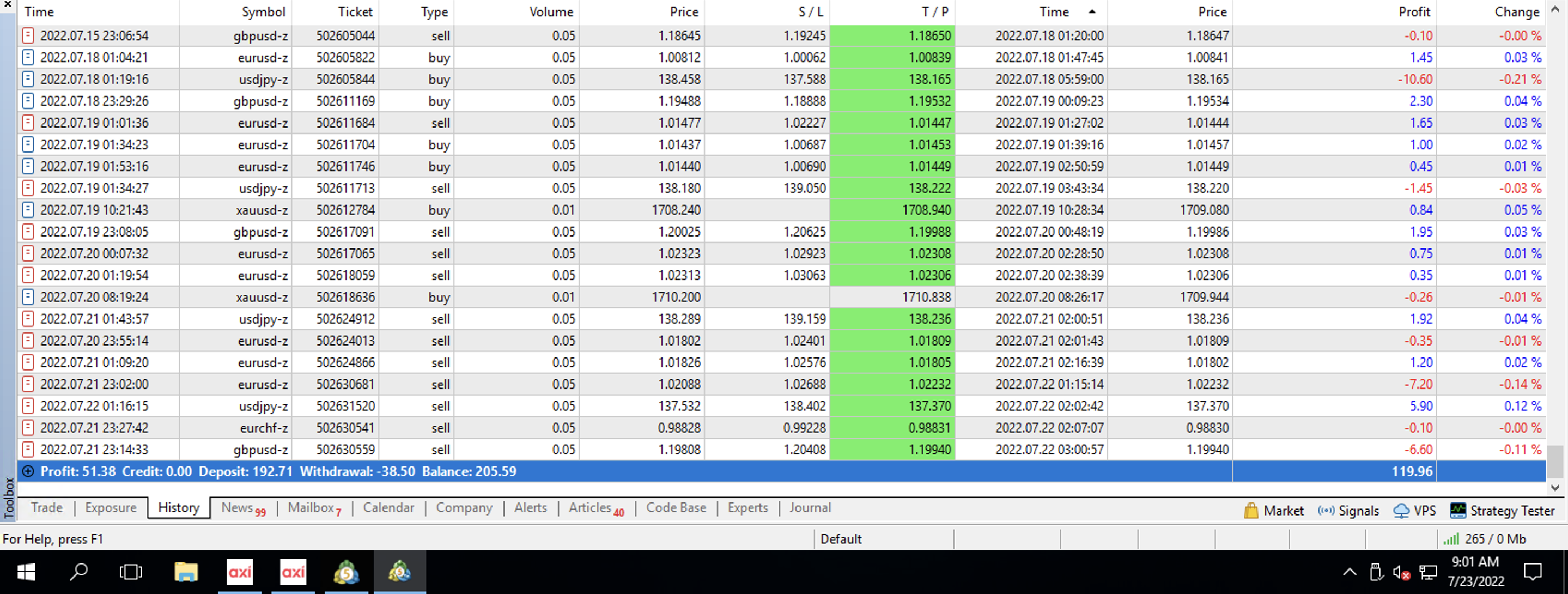The width and height of the screenshot is (1568, 594).
Task: Open the News tab
Action: 238,507
